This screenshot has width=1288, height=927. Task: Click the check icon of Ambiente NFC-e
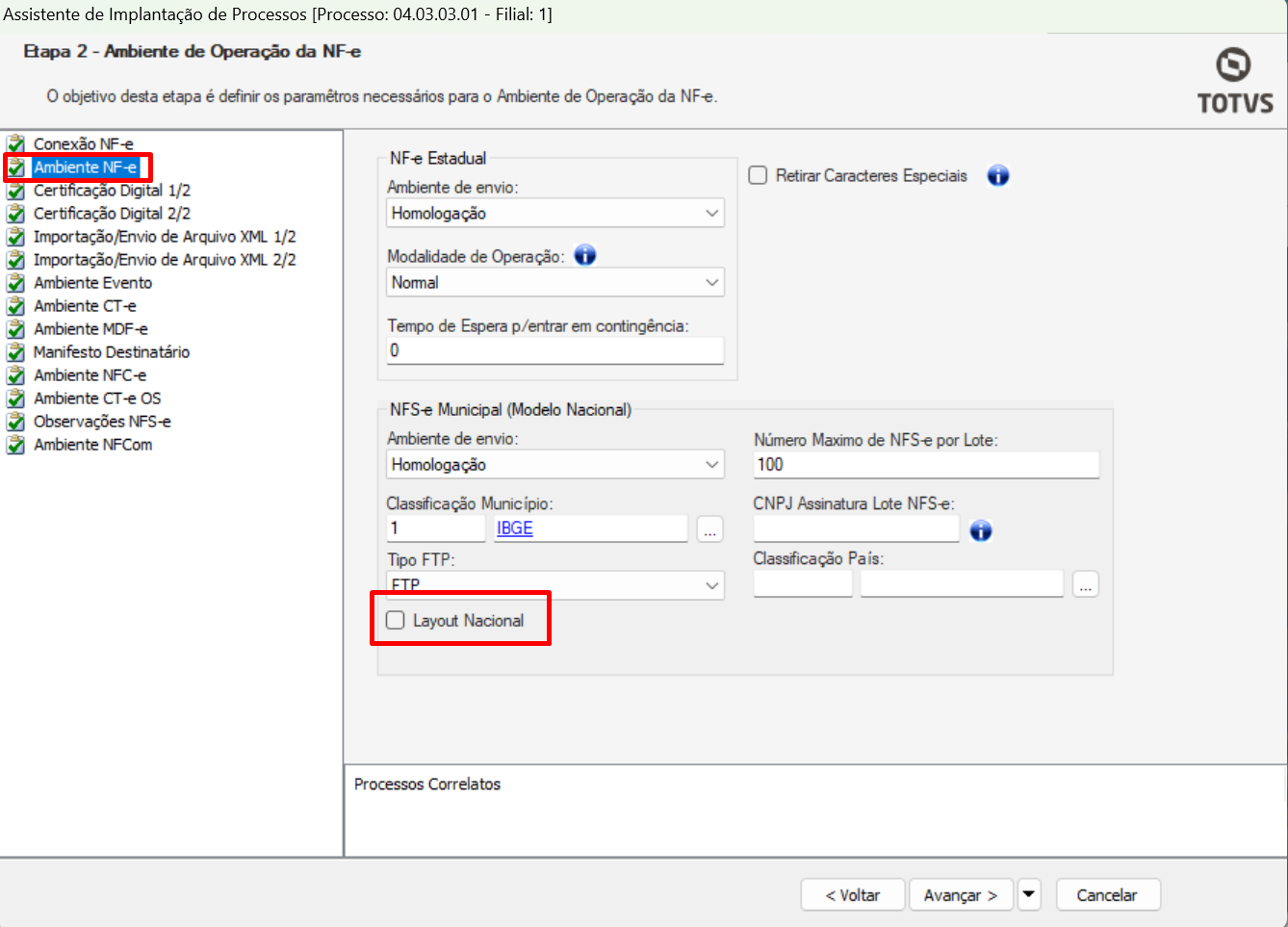coord(15,375)
